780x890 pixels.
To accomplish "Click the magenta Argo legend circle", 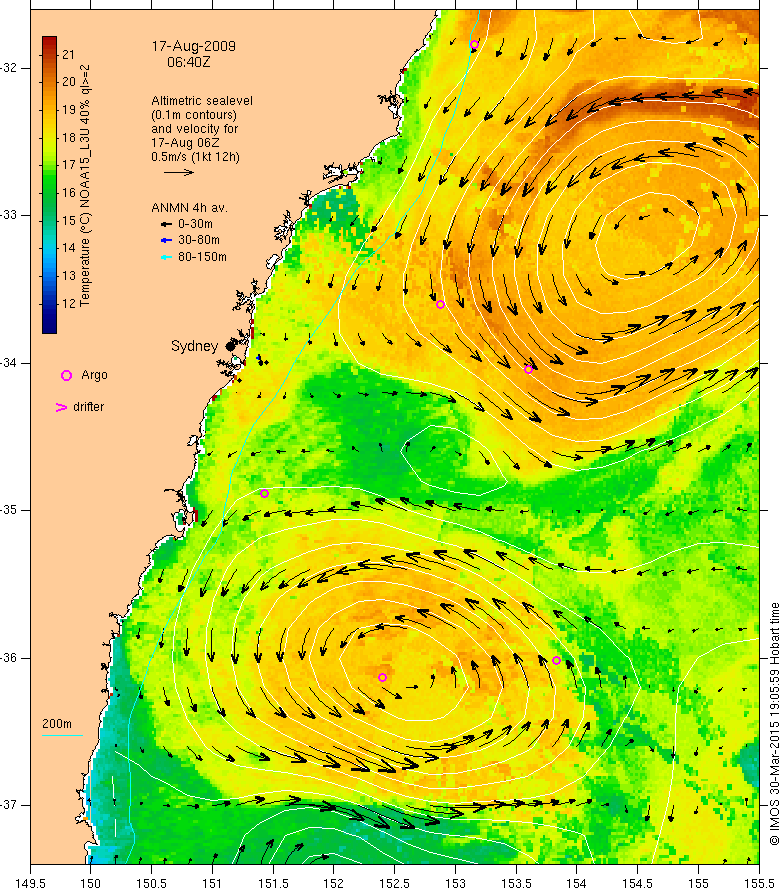I will [x=66, y=375].
